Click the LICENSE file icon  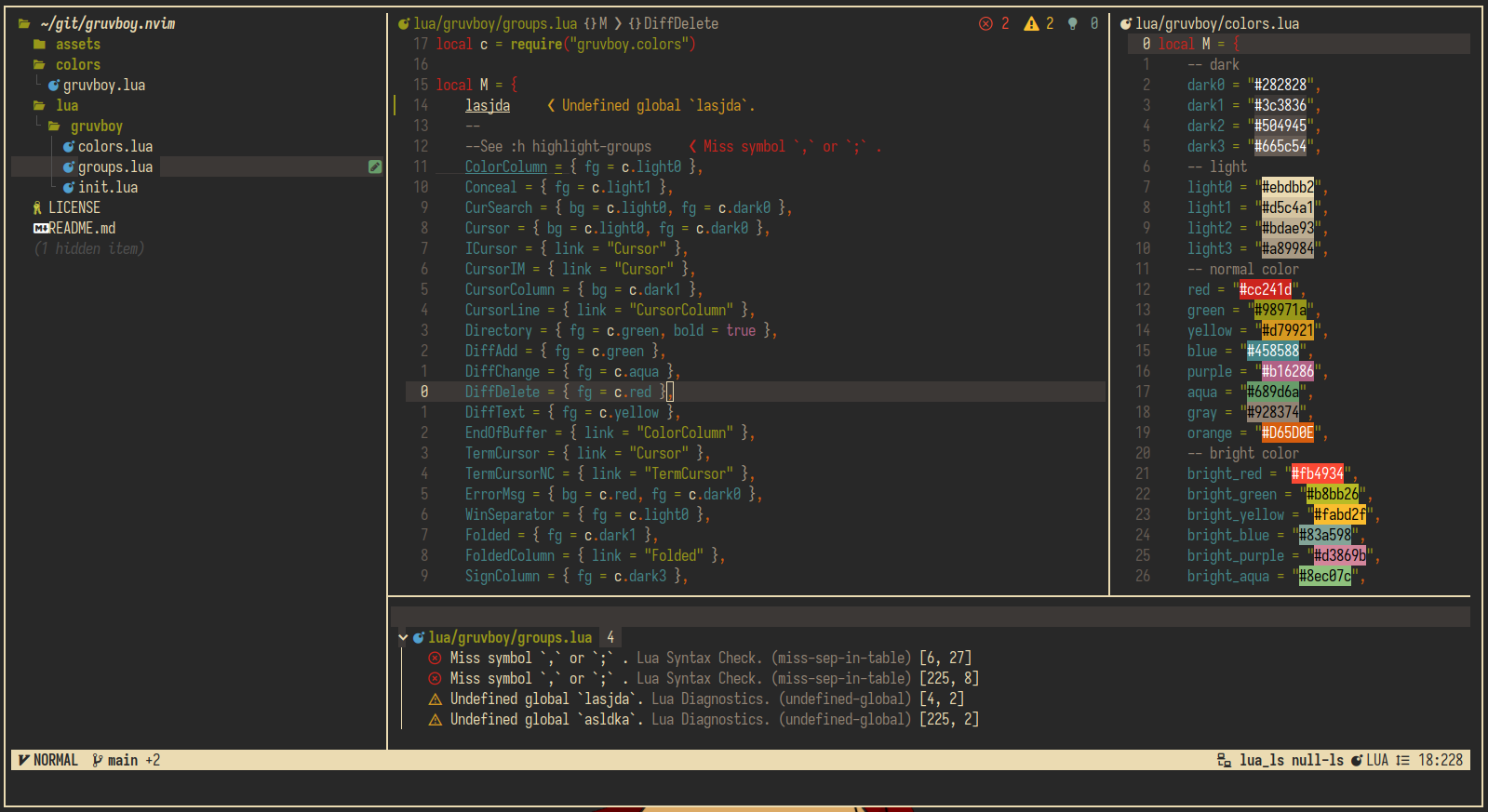click(38, 208)
